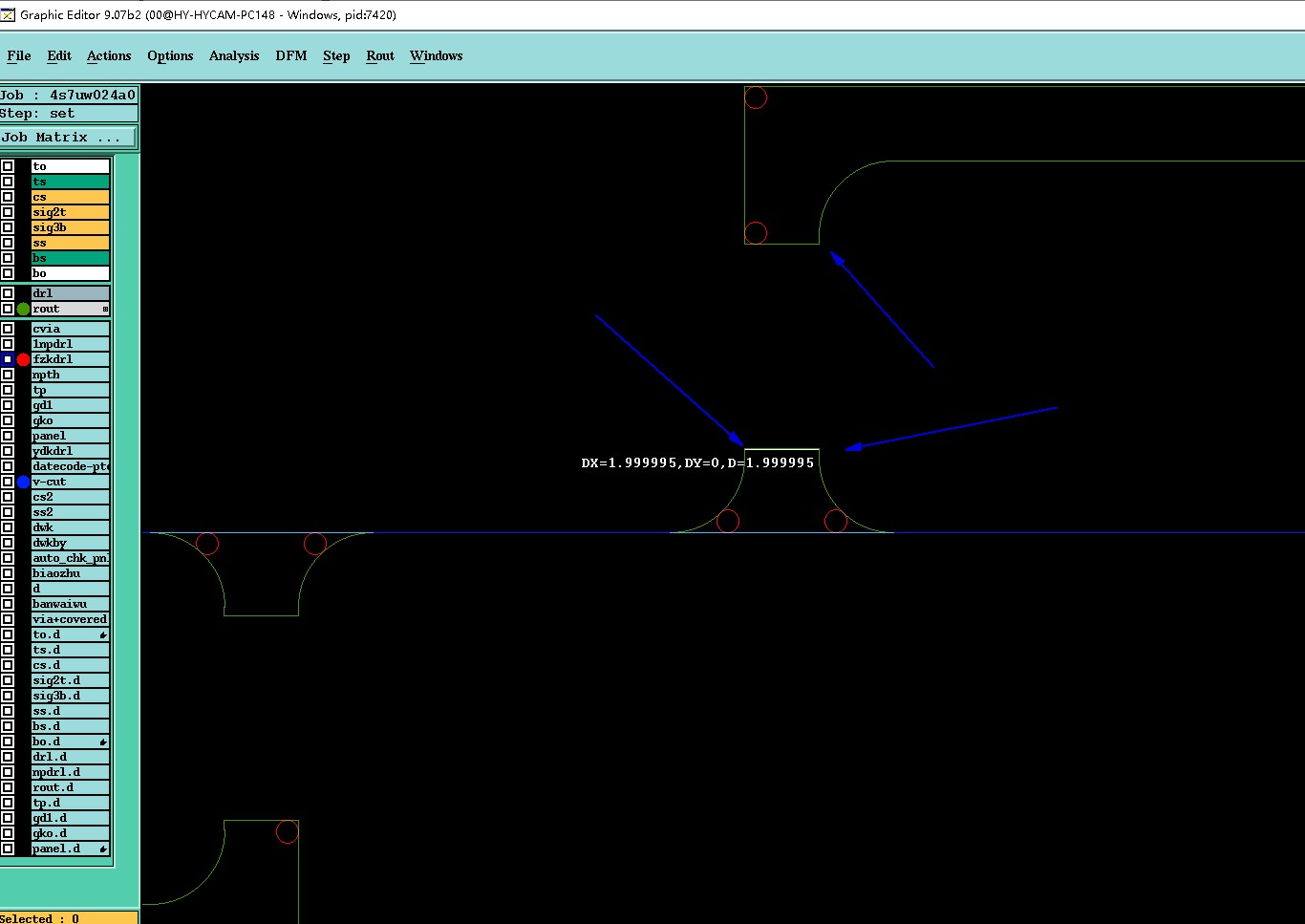Select the gko layer name
This screenshot has height=924, width=1305.
point(71,420)
